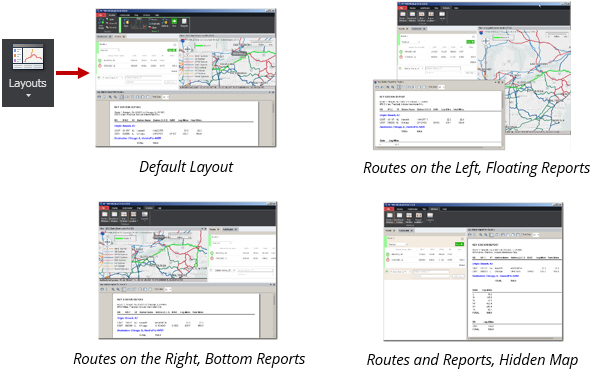Screen dimensions: 596x372
Task: Choose the Routes on the Left, Floating Reports preview
Action: pyautogui.click(x=472, y=76)
